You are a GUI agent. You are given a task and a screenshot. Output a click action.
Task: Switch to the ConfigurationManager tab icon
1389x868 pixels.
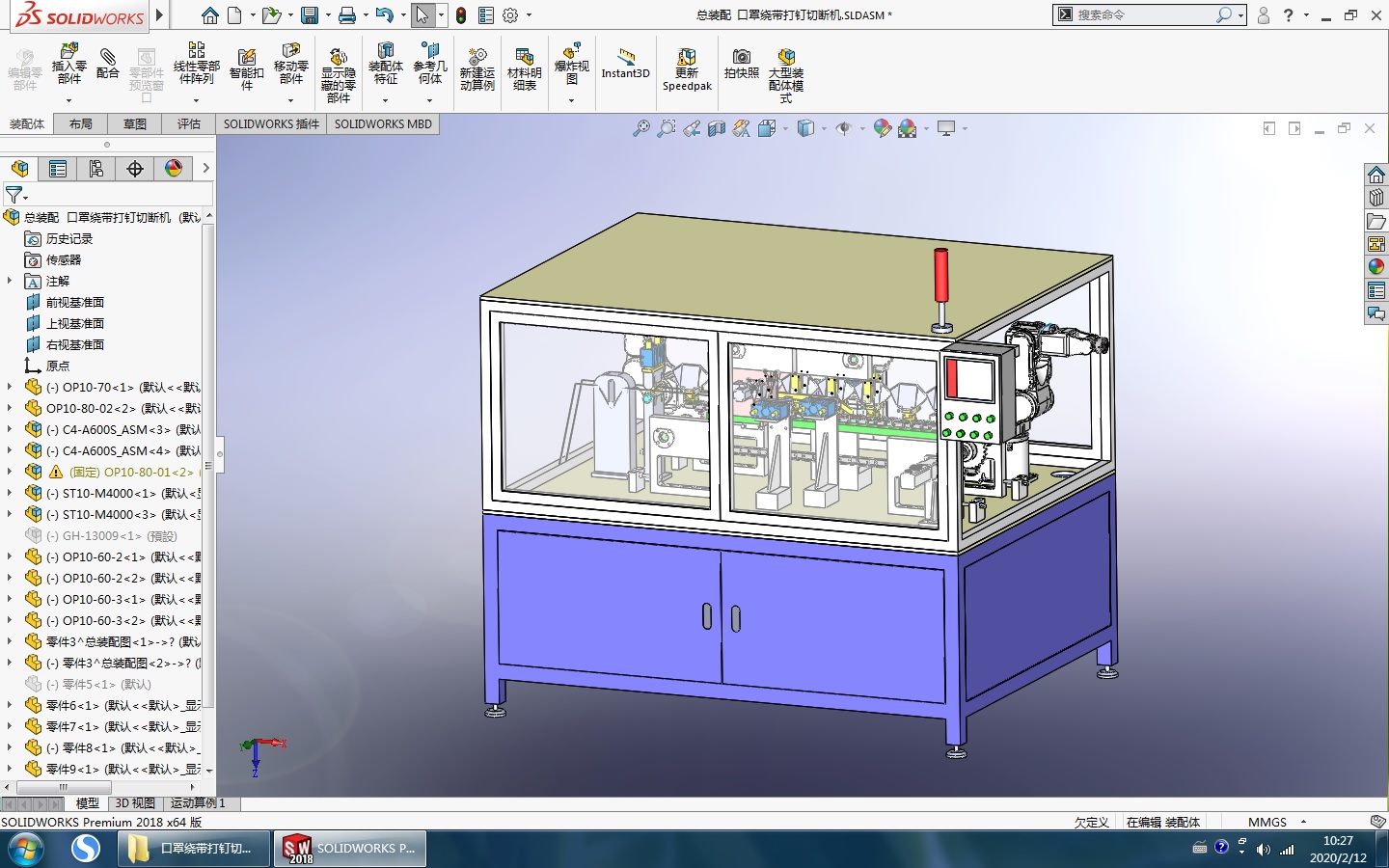coord(96,169)
